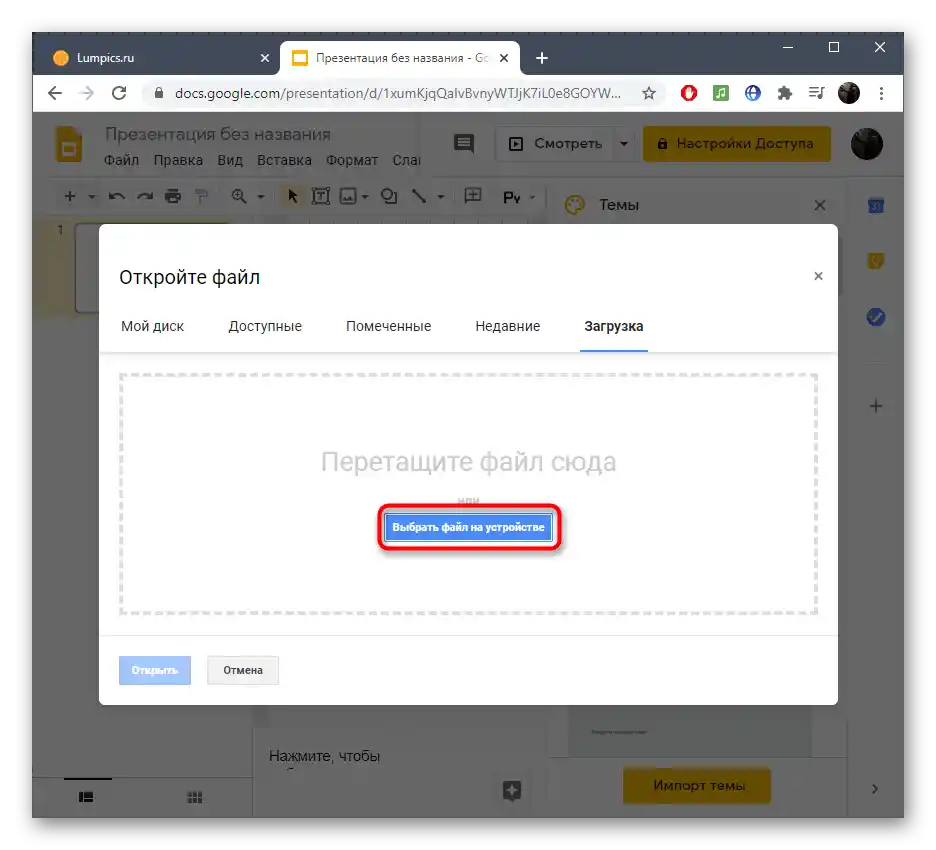
Task: Bookmark this page with the star icon
Action: [x=649, y=93]
